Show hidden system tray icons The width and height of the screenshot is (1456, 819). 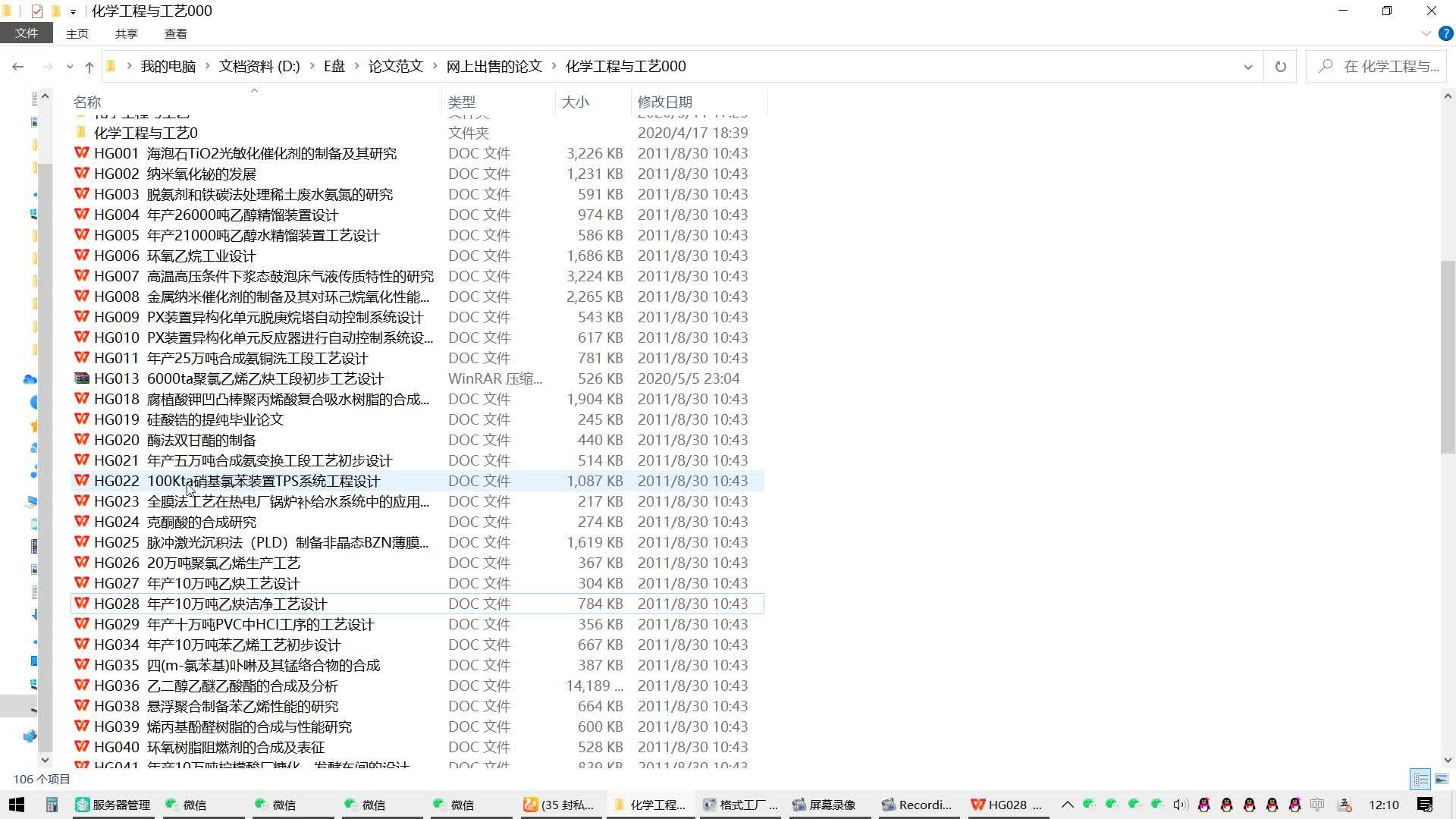(1067, 805)
